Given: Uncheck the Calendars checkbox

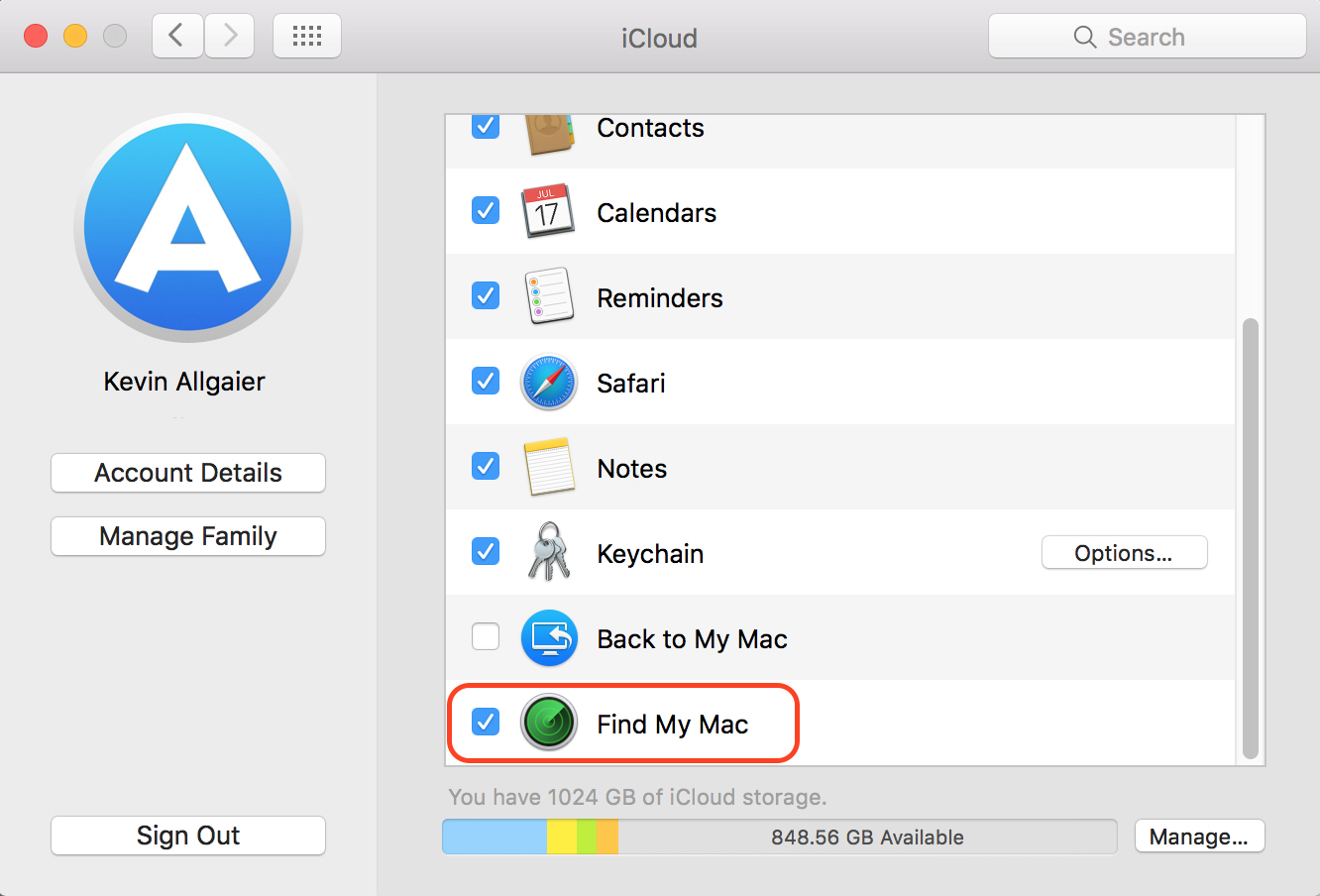Looking at the screenshot, I should point(486,210).
